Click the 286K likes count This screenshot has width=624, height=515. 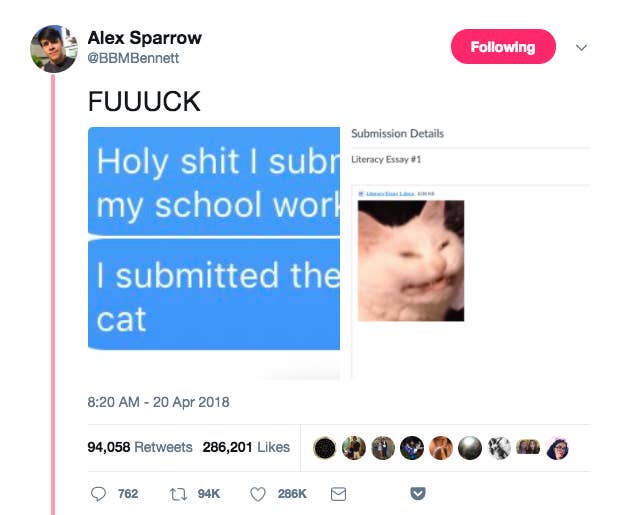[x=292, y=494]
